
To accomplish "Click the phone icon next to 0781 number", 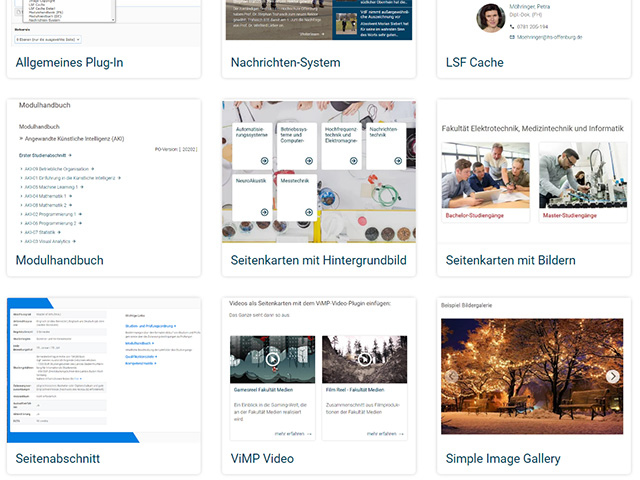I will 512,27.
